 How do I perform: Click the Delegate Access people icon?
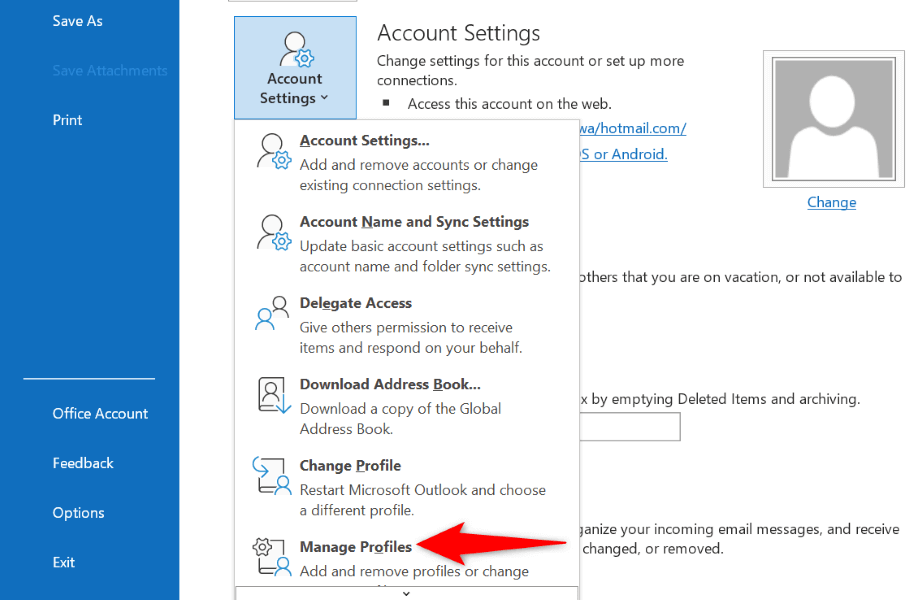273,312
